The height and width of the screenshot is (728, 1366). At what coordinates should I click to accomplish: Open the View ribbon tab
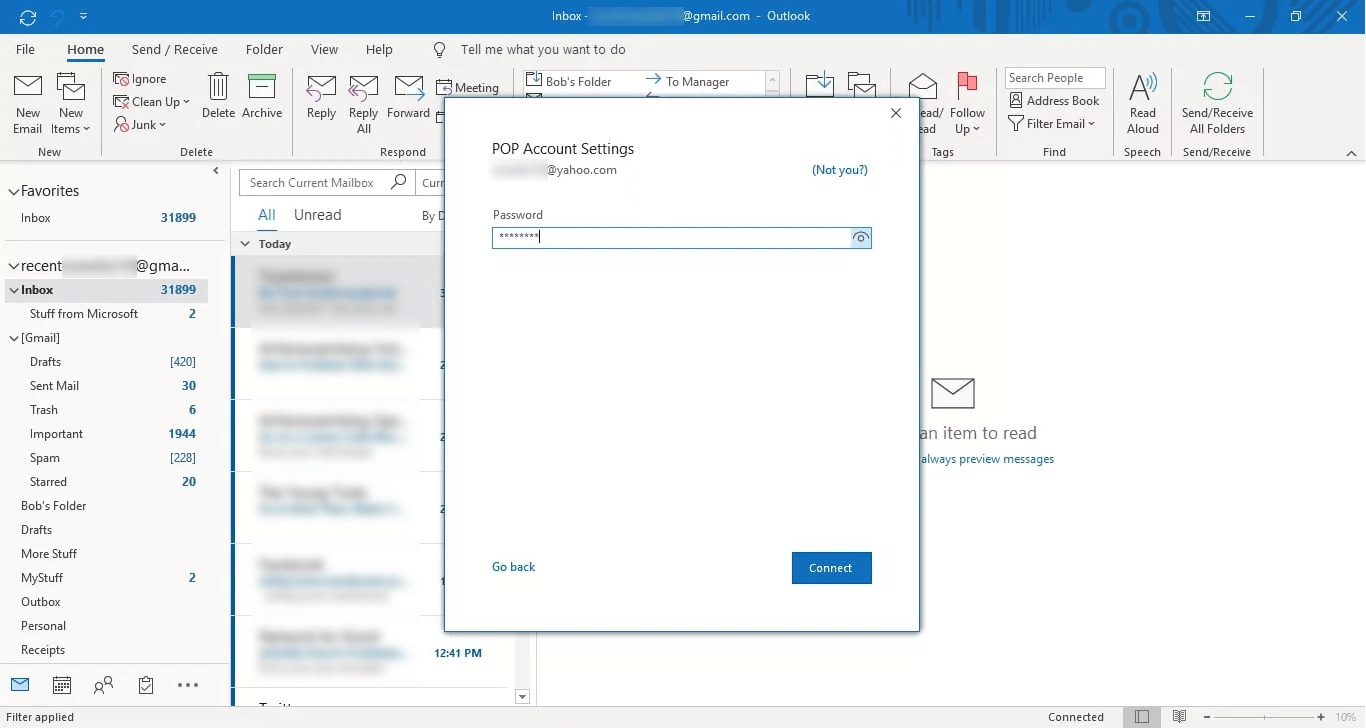click(x=324, y=49)
